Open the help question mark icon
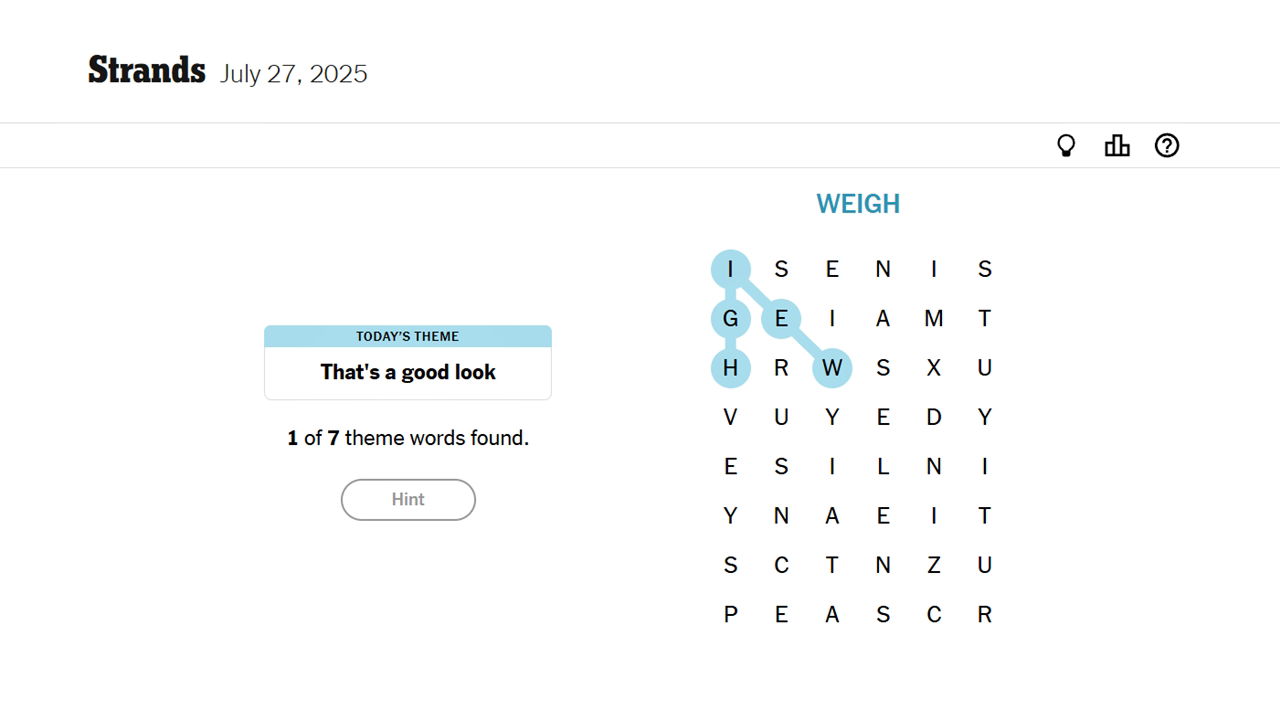1280x720 pixels. 1167,146
